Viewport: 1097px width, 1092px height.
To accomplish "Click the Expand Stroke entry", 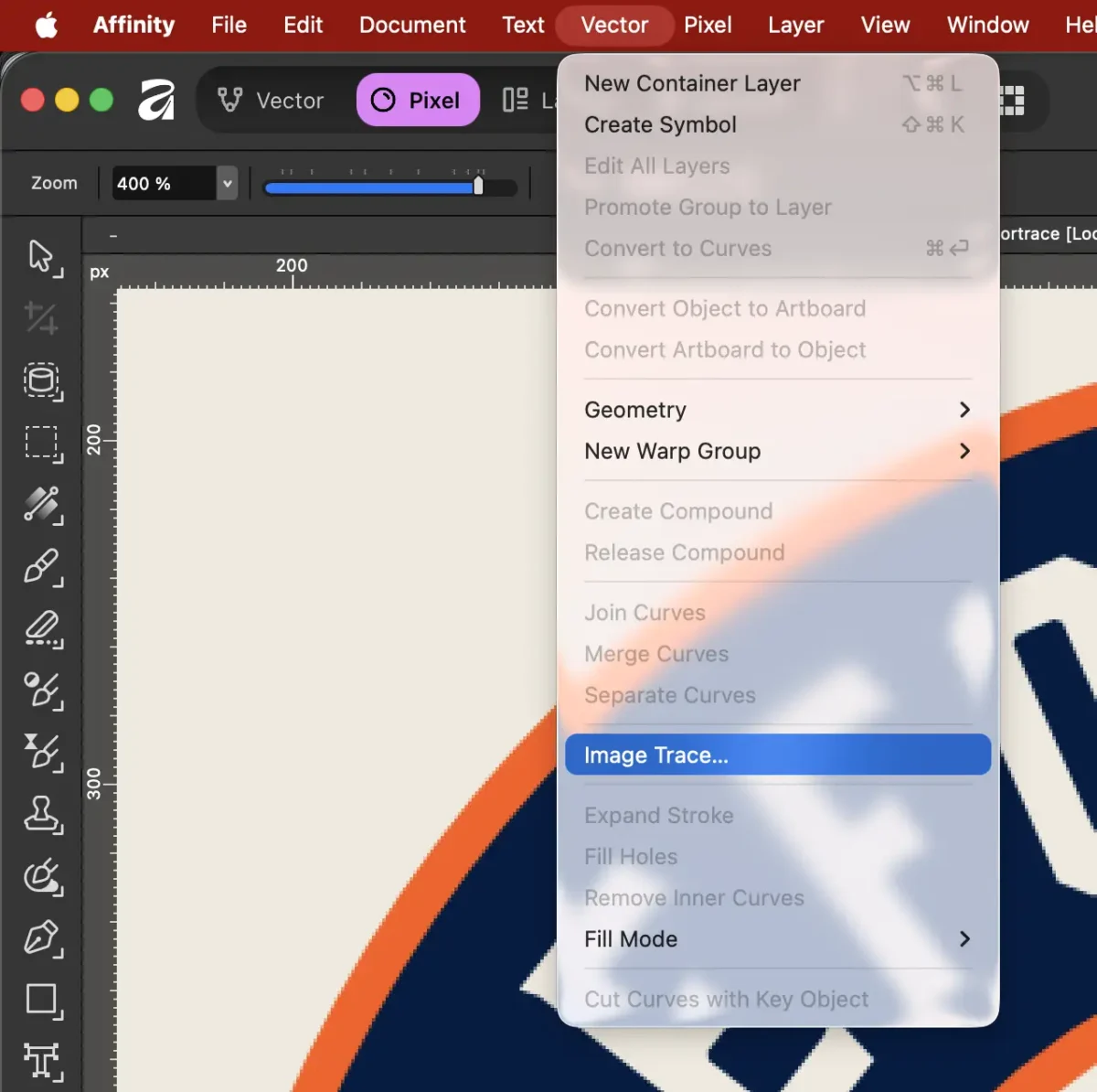I will (777, 815).
